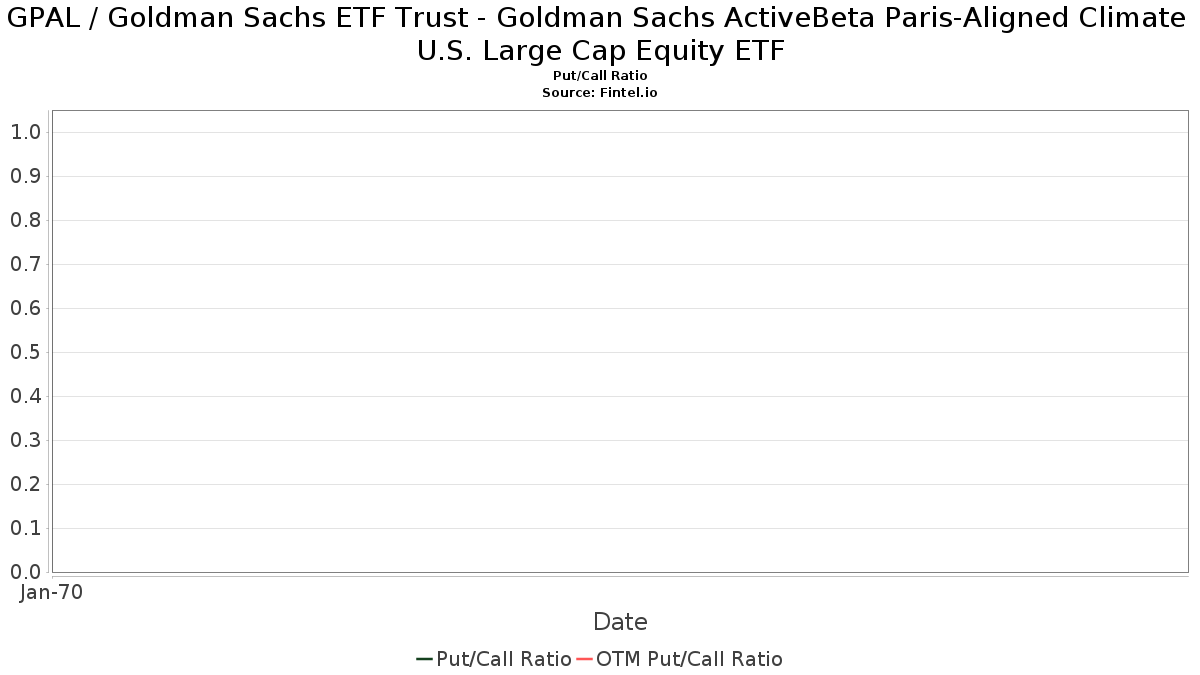
Task: Click the 0.7 y-axis tick label
Action: [25, 264]
